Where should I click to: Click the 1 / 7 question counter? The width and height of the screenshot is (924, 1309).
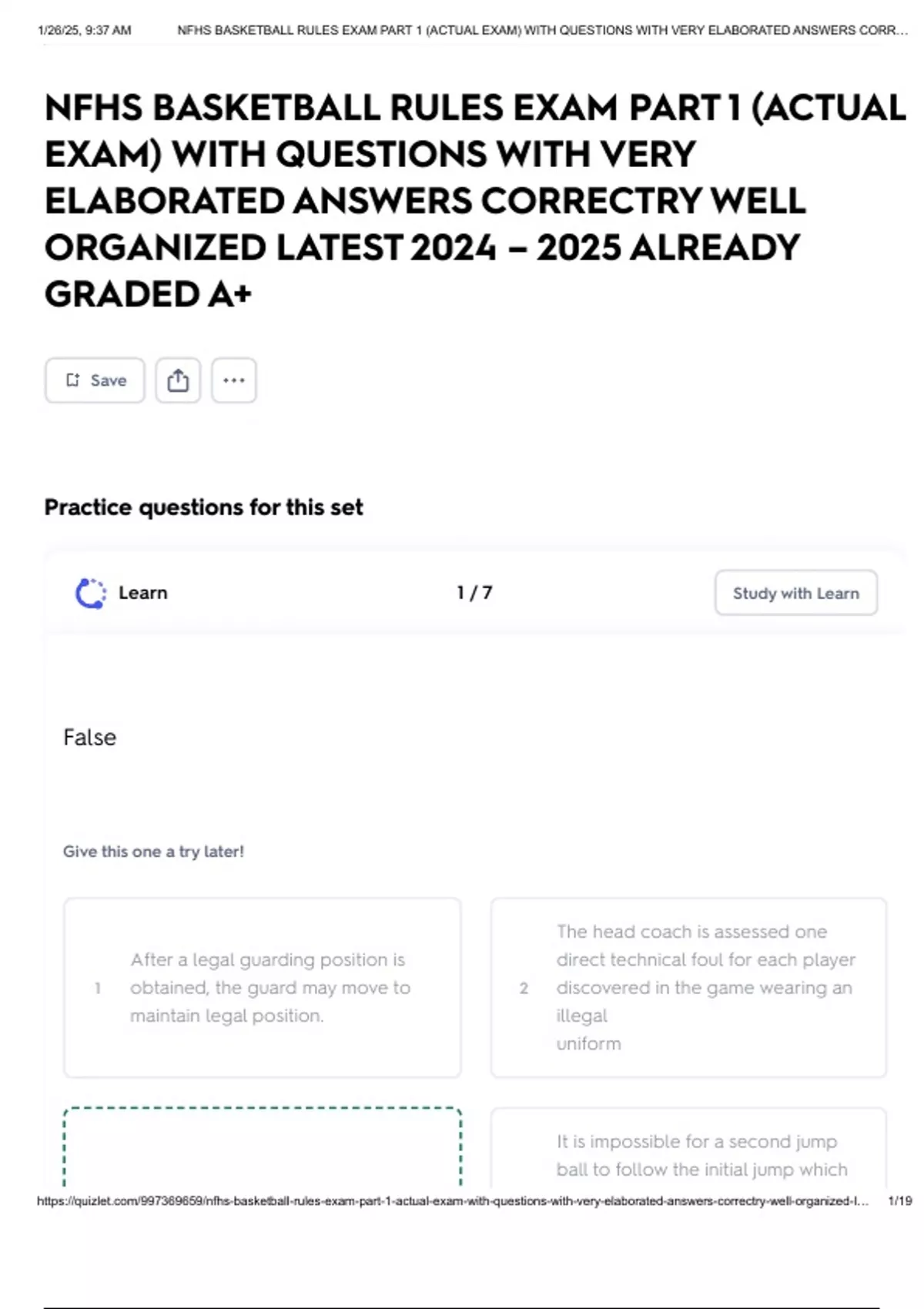coord(474,593)
